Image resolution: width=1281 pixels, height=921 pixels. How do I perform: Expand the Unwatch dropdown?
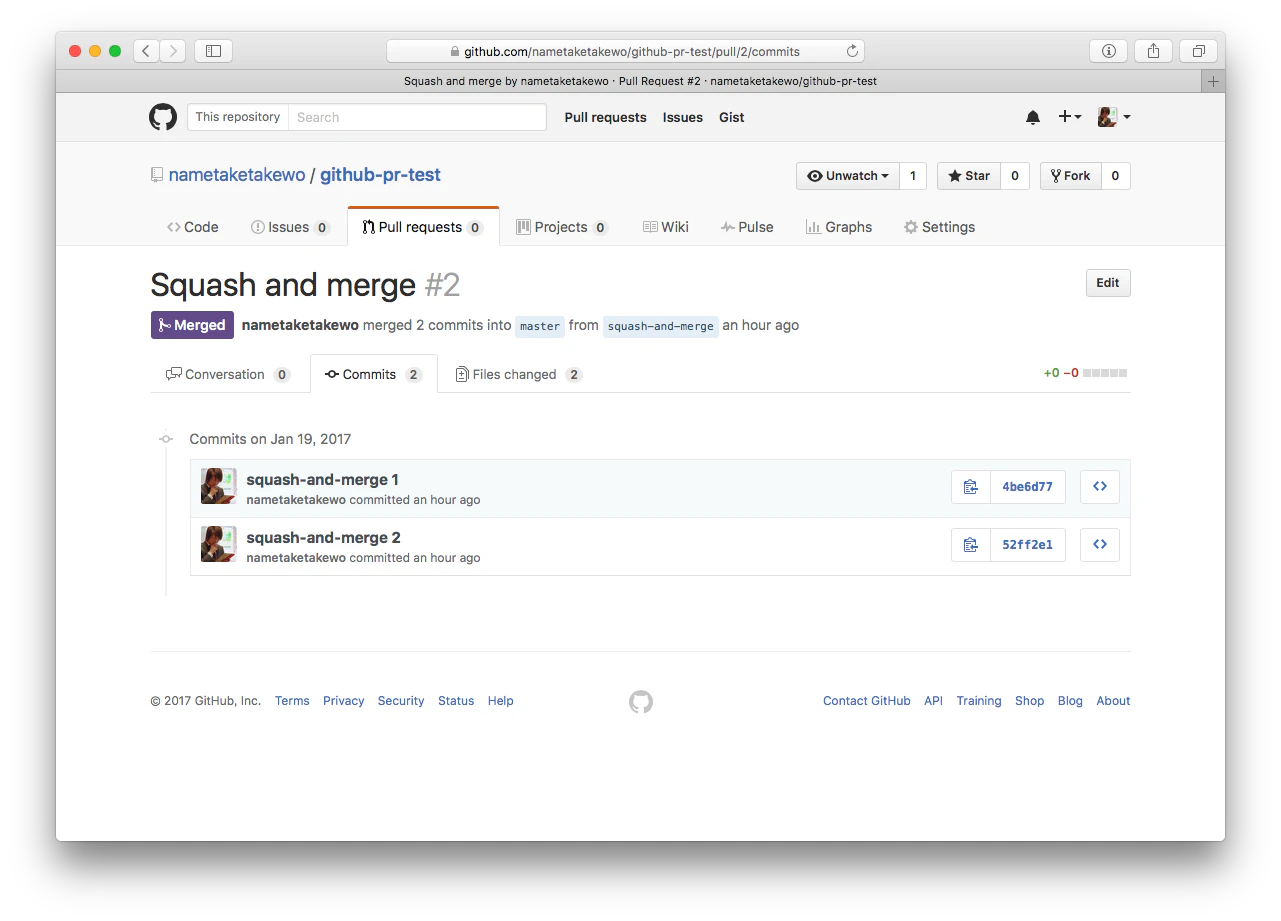pos(848,176)
